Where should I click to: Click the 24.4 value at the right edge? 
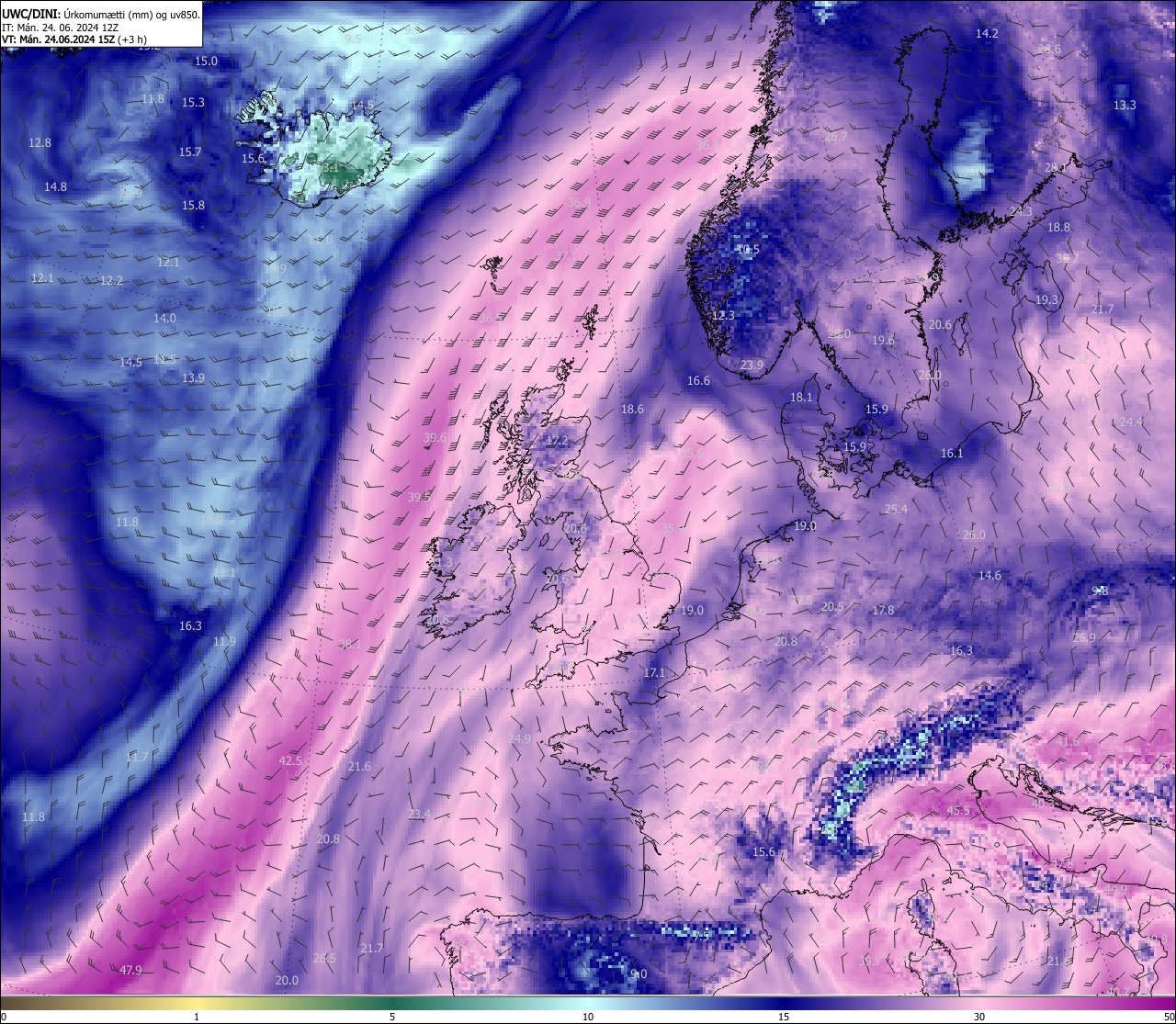[1131, 422]
